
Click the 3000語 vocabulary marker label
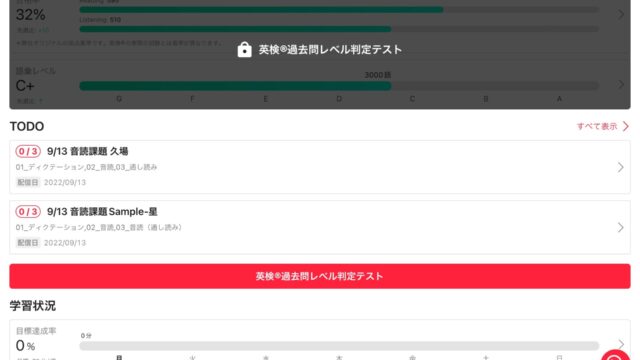[x=378, y=75]
